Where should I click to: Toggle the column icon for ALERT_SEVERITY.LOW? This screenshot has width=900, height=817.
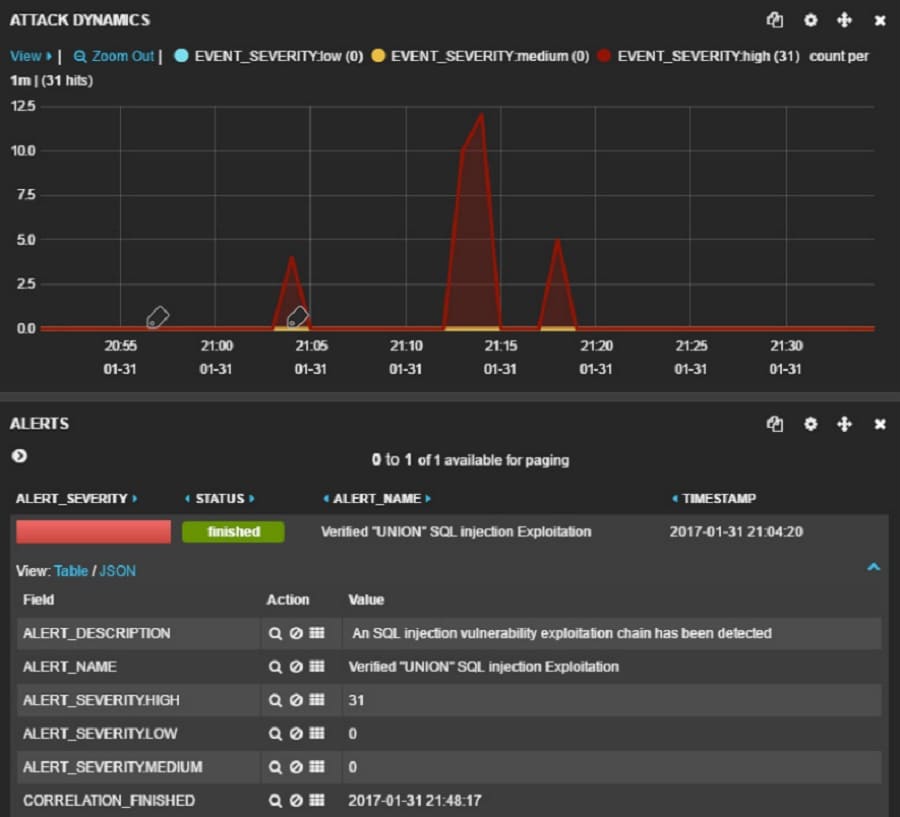317,733
